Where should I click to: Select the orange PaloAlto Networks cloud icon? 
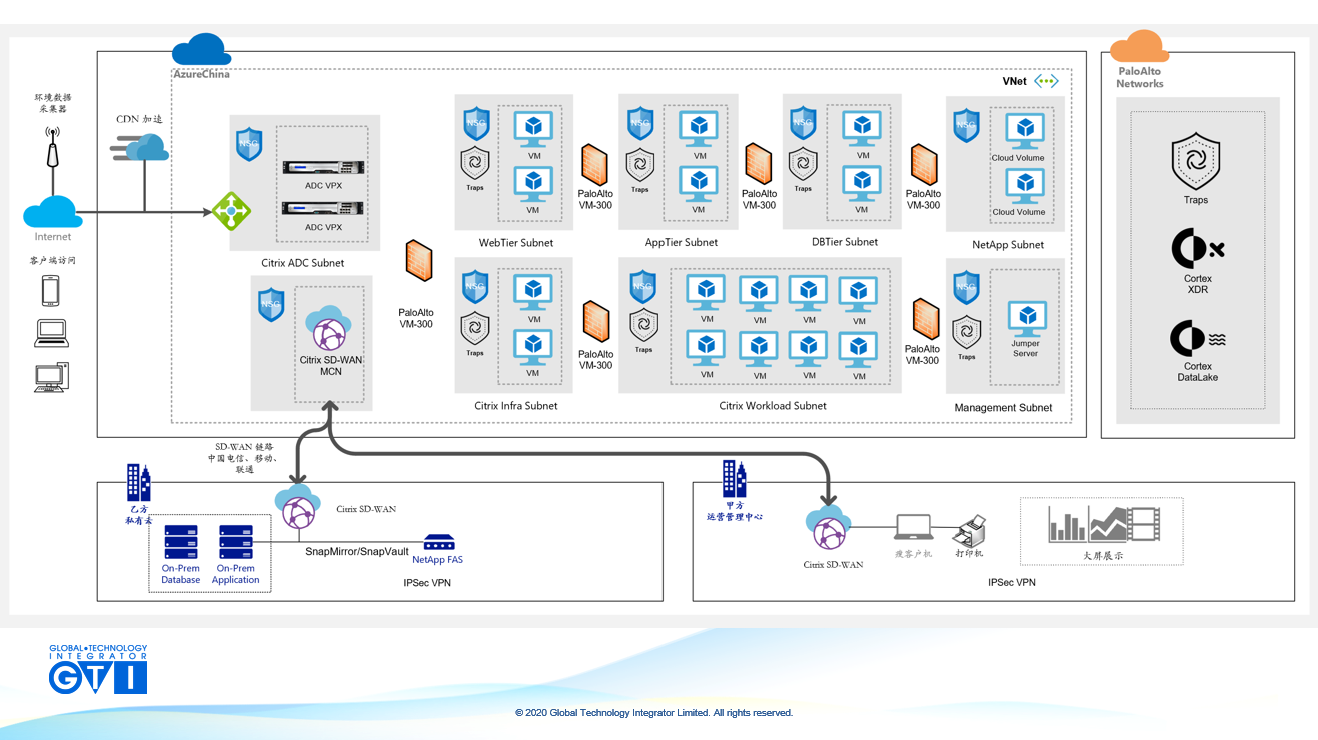coord(1139,48)
